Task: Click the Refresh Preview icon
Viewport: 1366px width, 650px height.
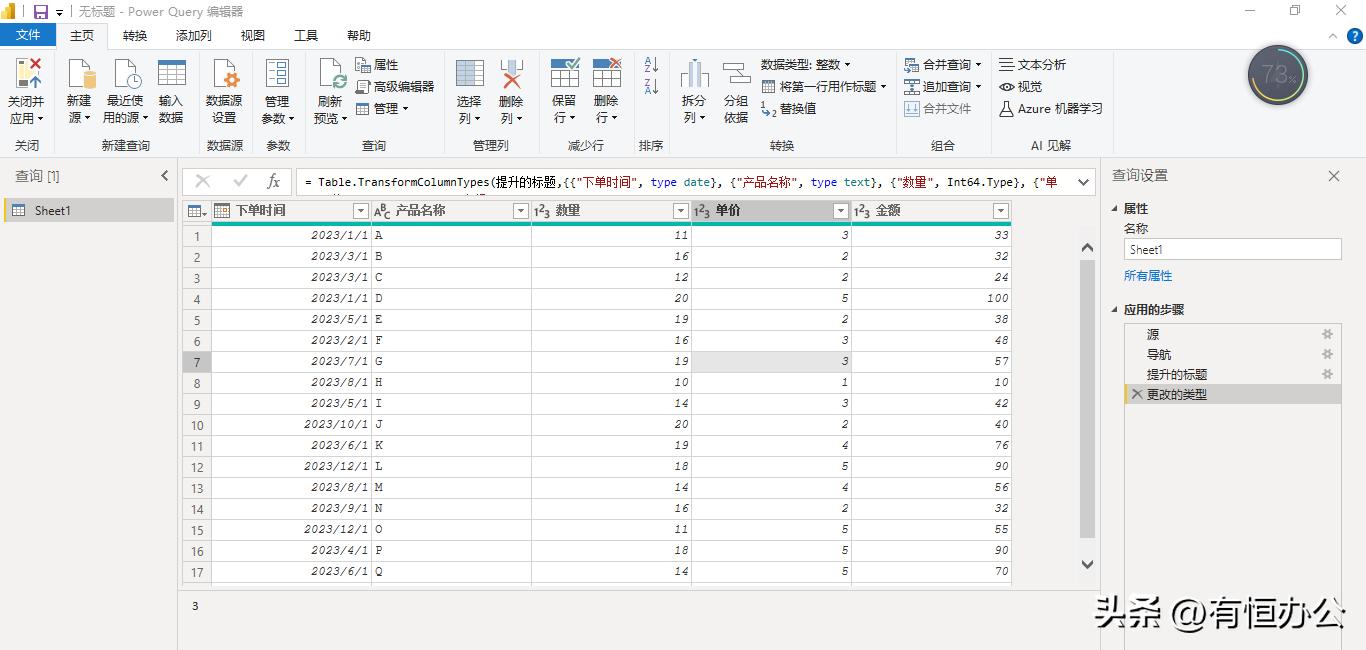Action: (x=330, y=88)
